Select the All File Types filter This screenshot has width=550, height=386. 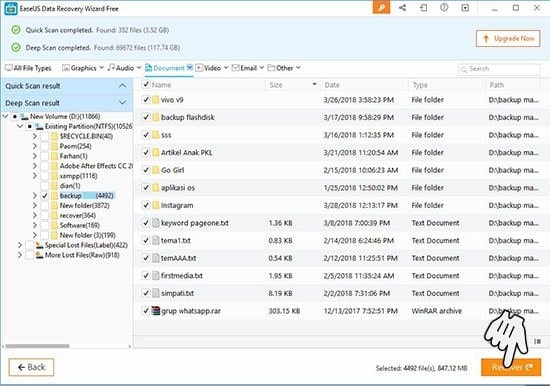coord(28,68)
